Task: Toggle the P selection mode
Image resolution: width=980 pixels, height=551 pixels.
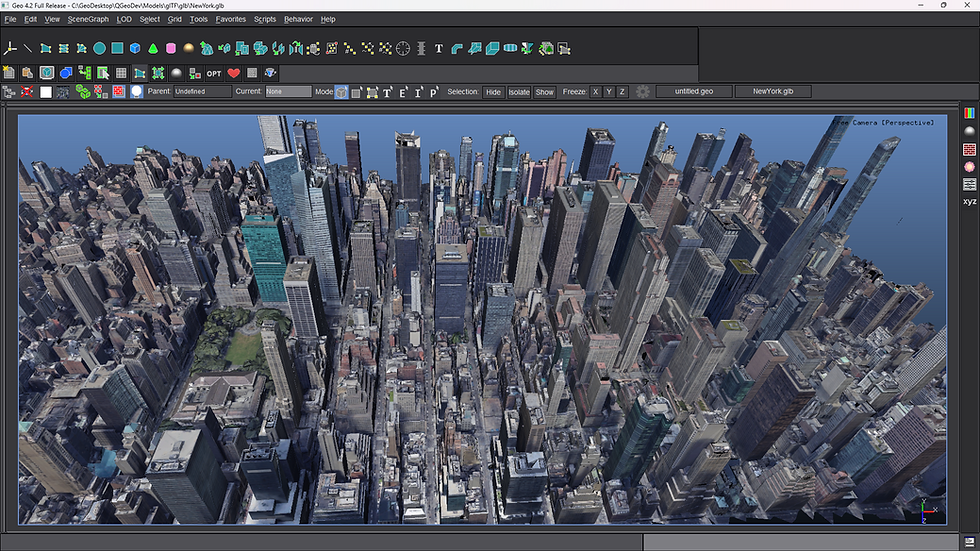Action: coord(433,92)
